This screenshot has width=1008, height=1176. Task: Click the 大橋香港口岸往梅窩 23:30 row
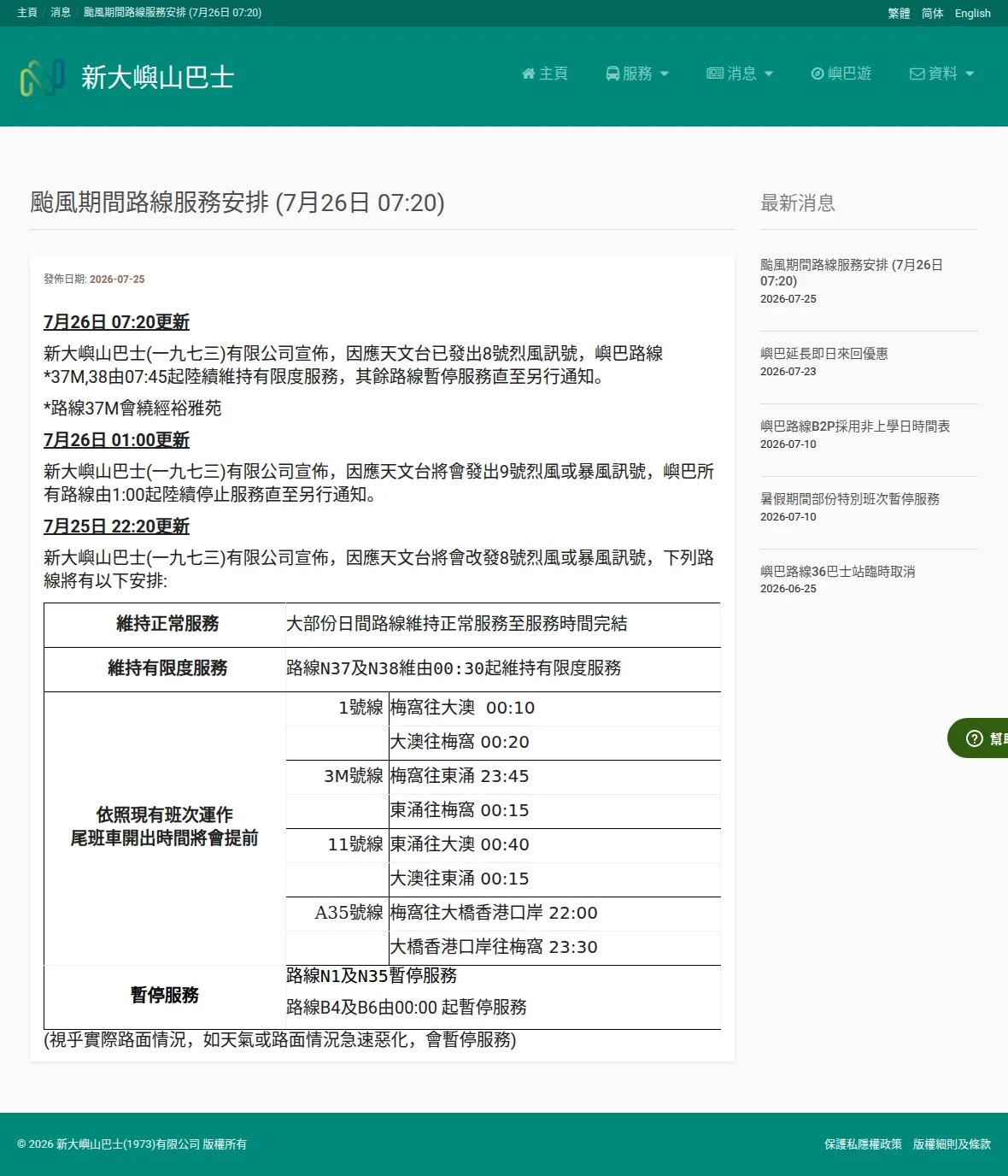point(554,947)
